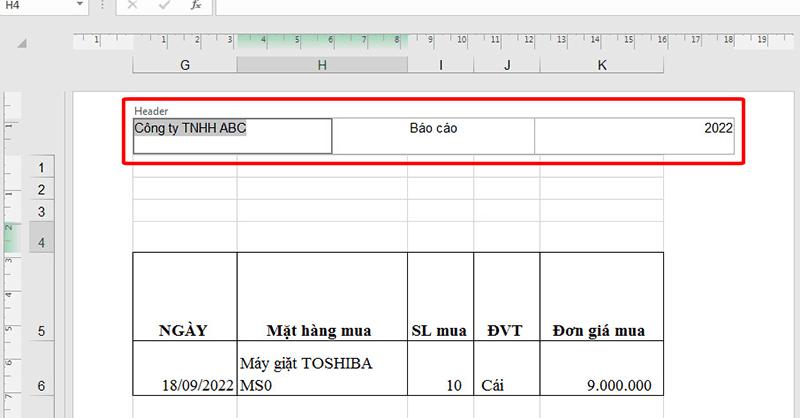Click right header box showing 2022
The image size is (800, 418).
[x=634, y=136]
